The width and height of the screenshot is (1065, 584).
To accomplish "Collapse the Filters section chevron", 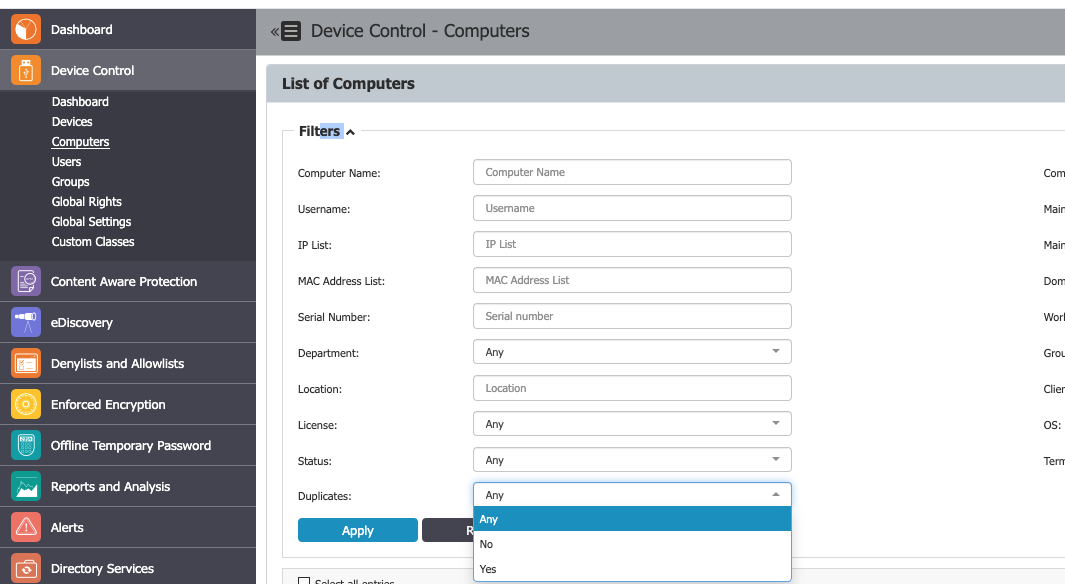I will (x=351, y=130).
